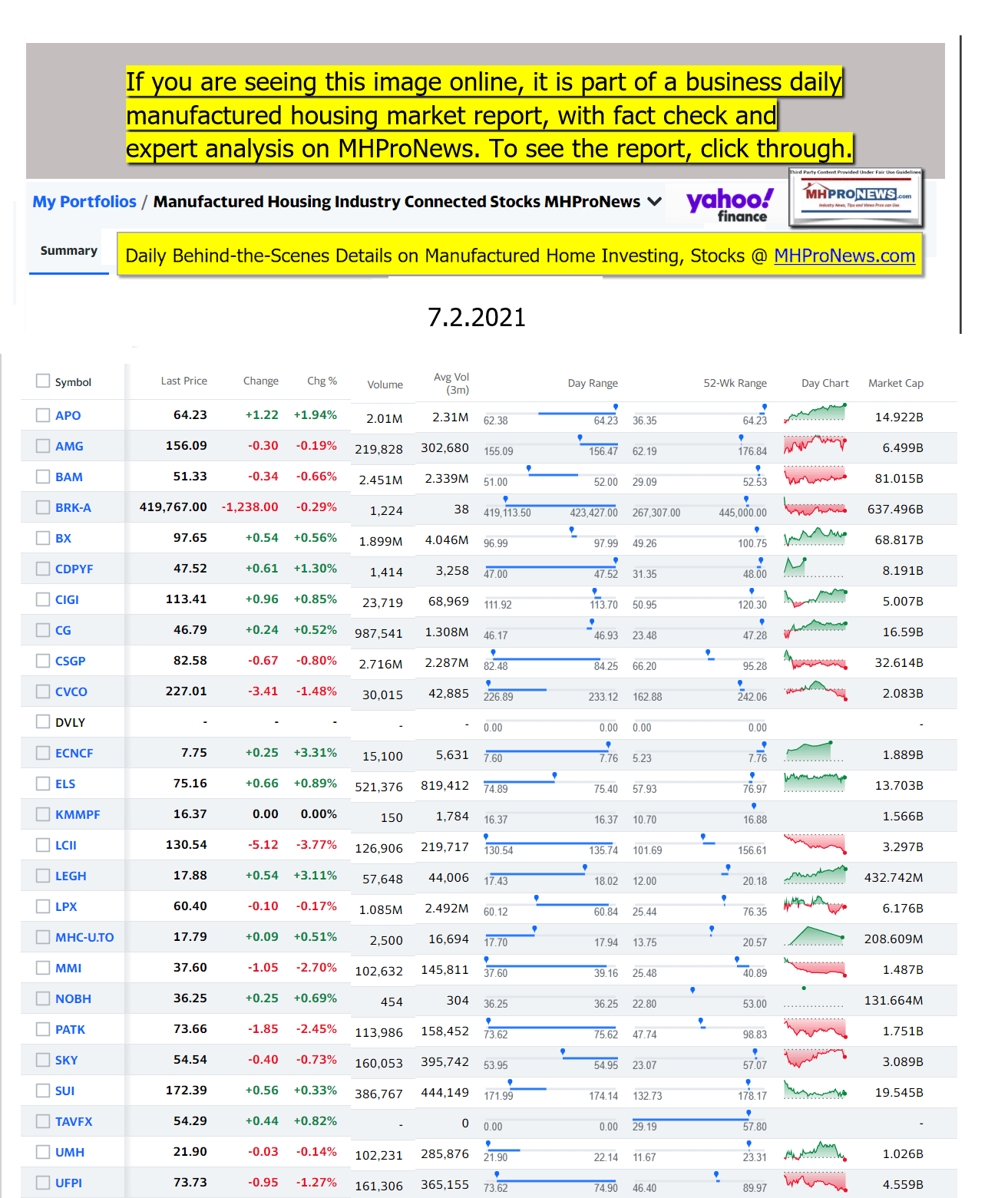Click the BRK-A day chart sparkline

[x=815, y=507]
